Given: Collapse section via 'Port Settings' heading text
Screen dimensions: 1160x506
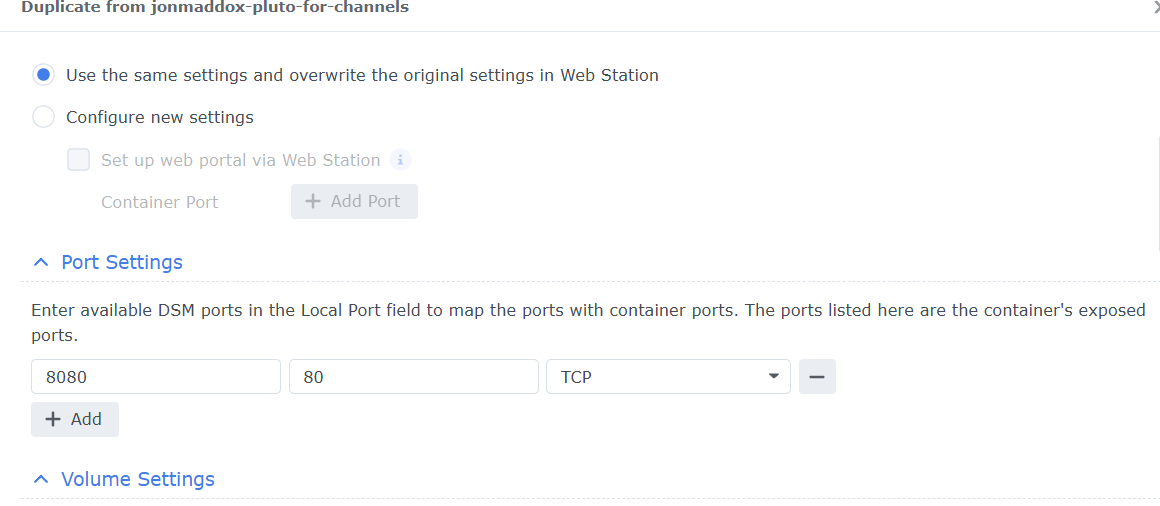Looking at the screenshot, I should click(122, 263).
